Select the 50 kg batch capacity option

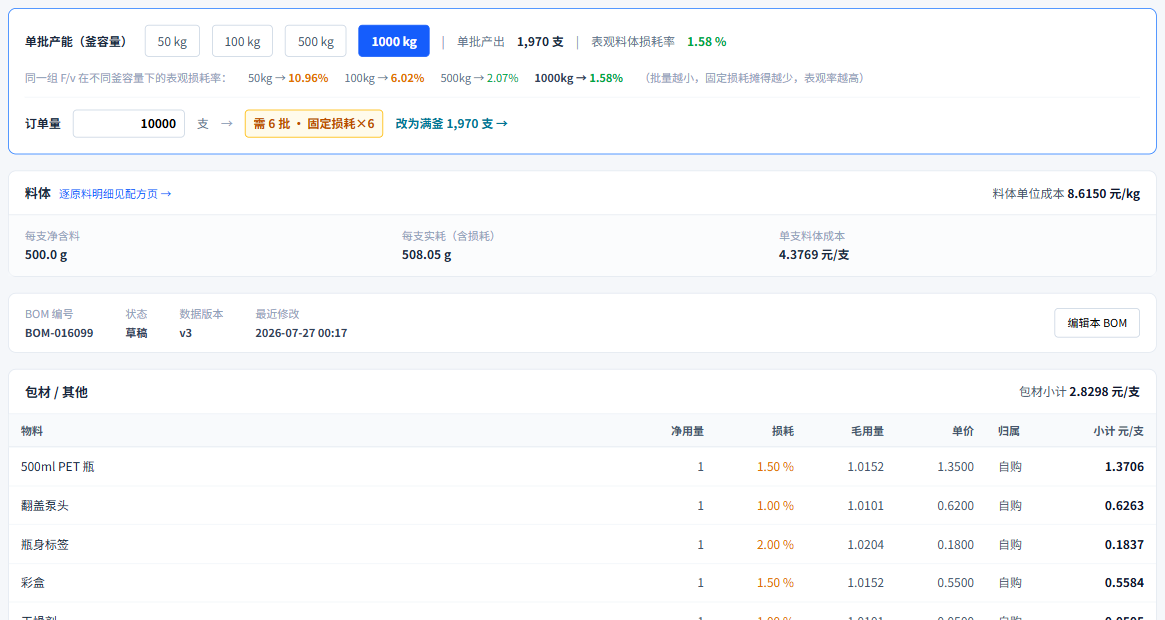click(x=172, y=41)
